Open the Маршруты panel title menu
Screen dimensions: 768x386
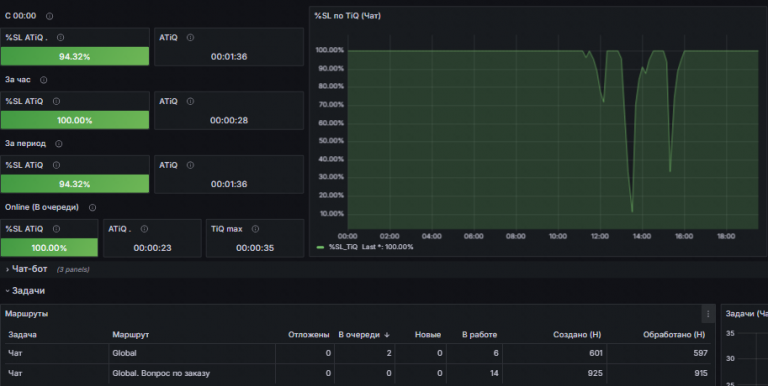[26, 314]
